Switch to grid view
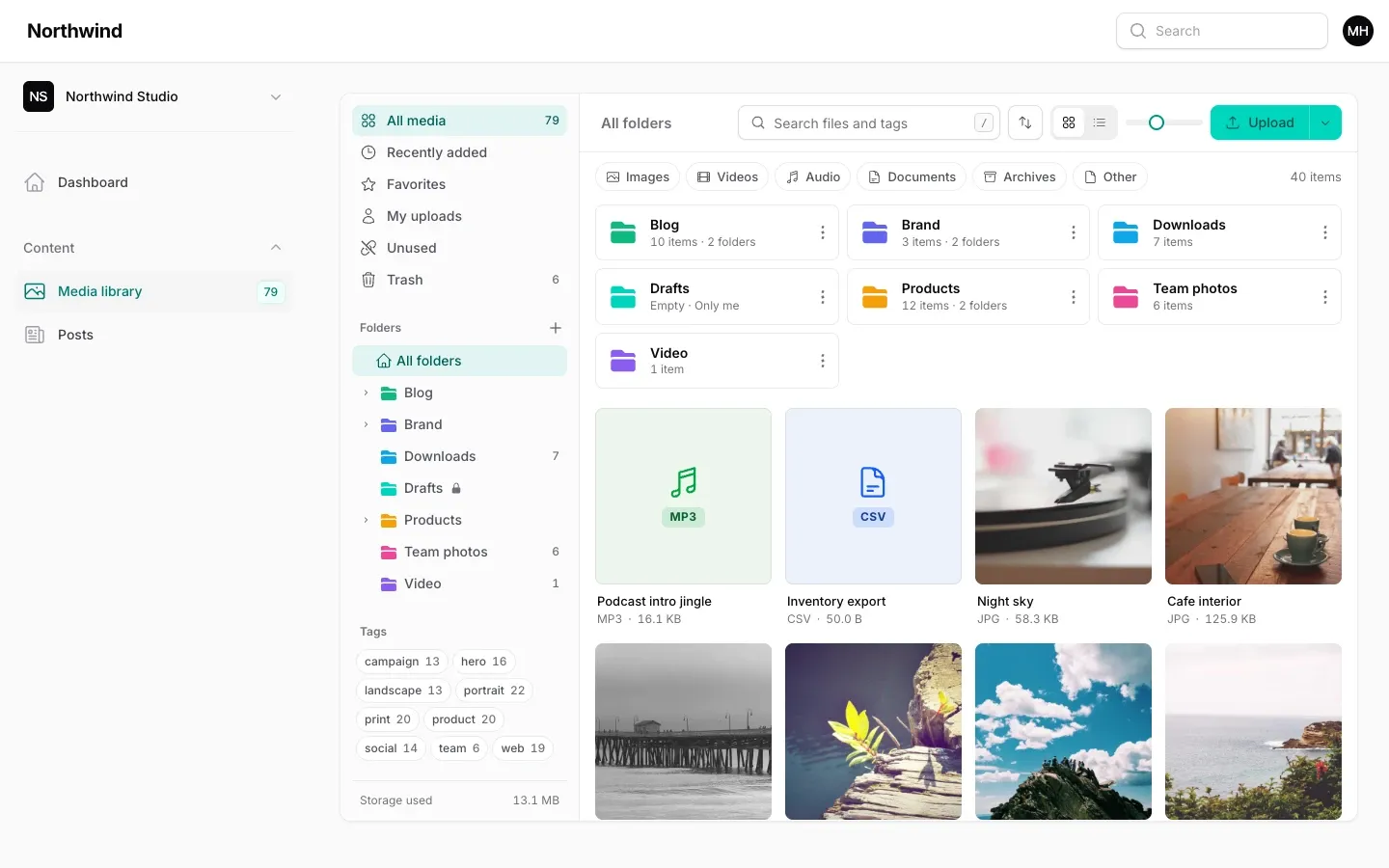Screen dimensions: 1389x868 tap(1069, 122)
